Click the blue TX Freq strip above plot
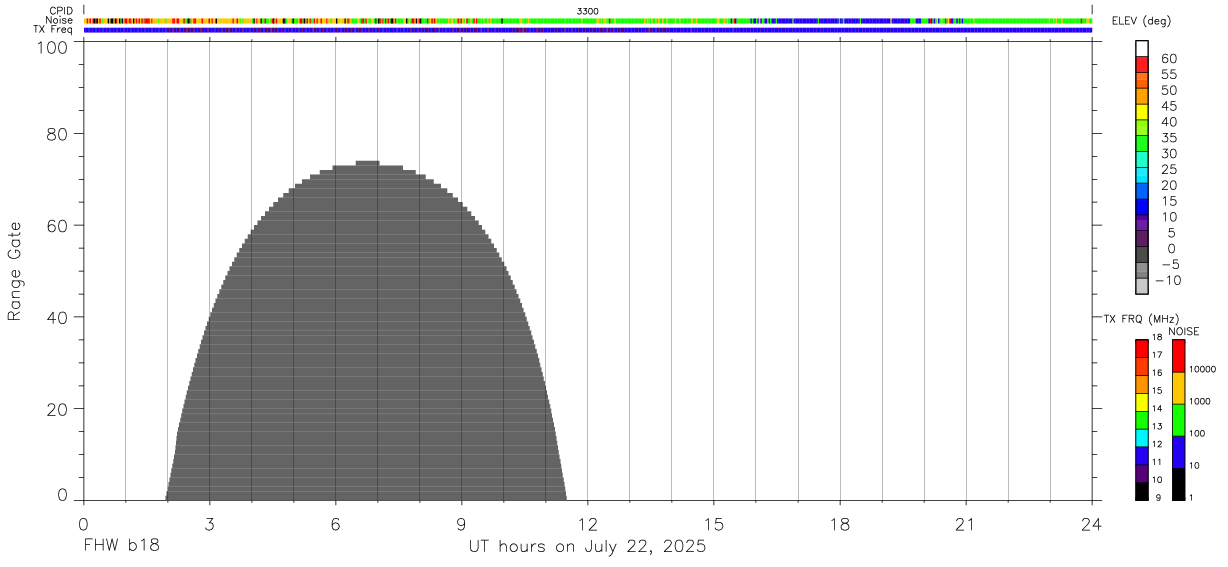 coord(588,30)
